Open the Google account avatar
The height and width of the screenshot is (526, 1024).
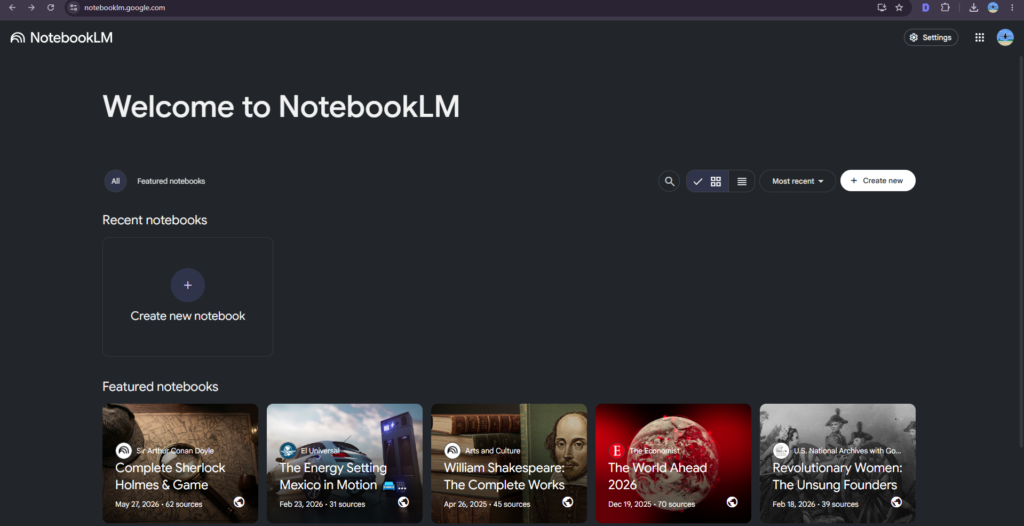tap(1005, 37)
